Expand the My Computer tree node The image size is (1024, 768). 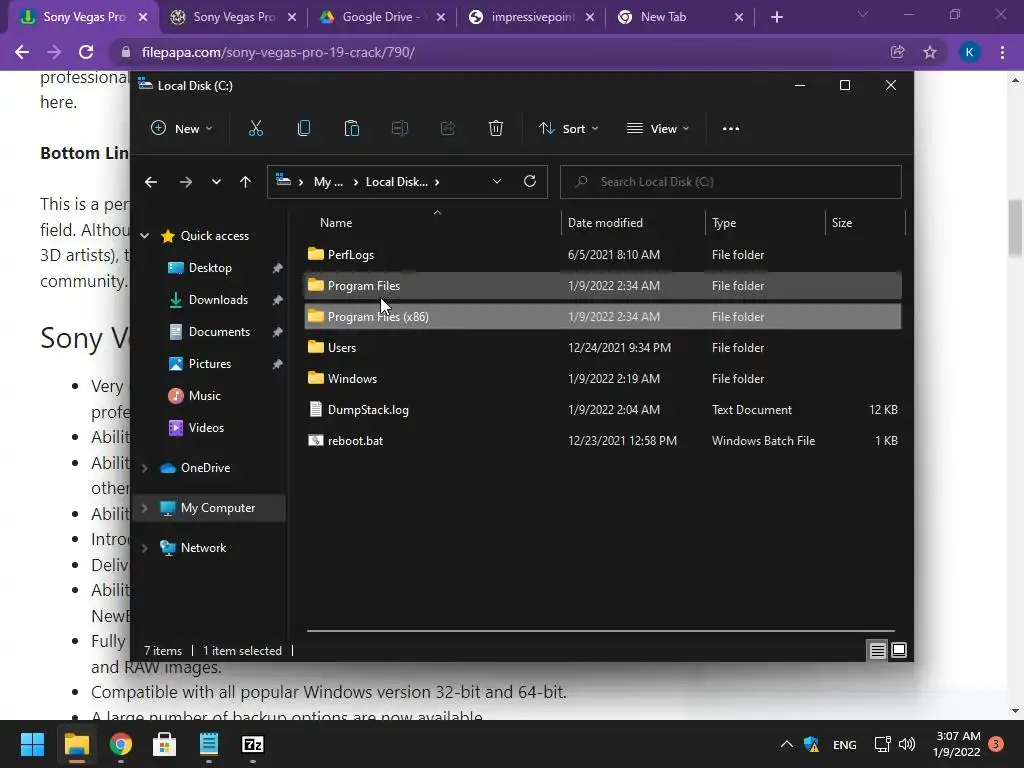(x=145, y=507)
